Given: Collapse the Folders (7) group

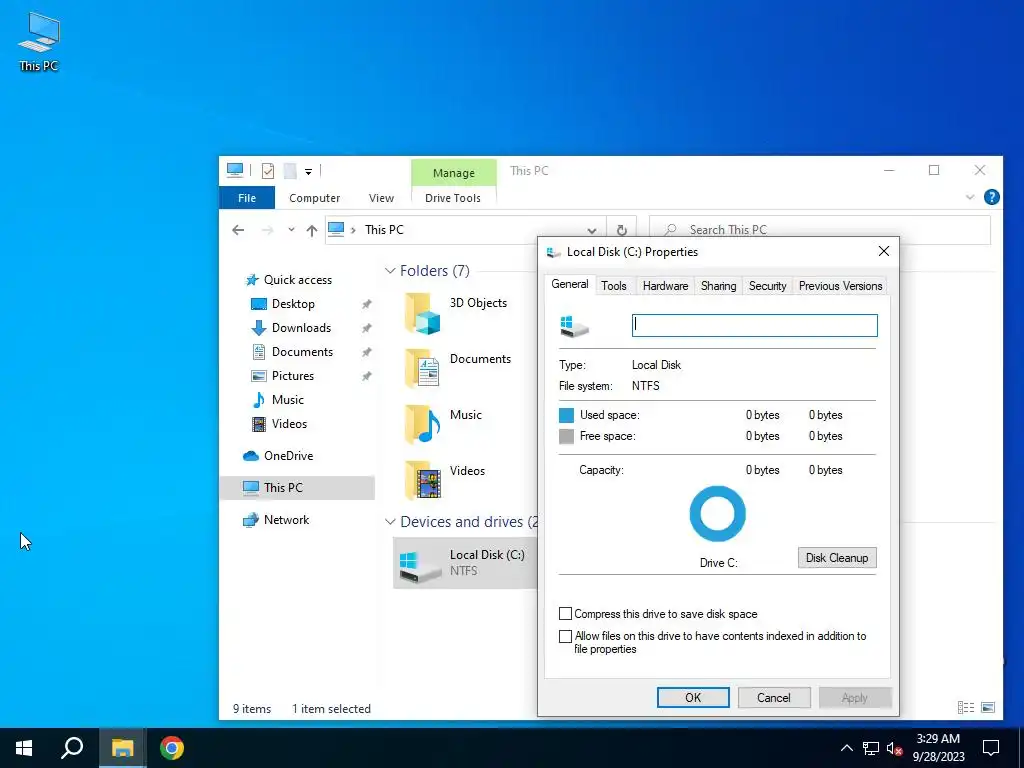Looking at the screenshot, I should click(390, 271).
